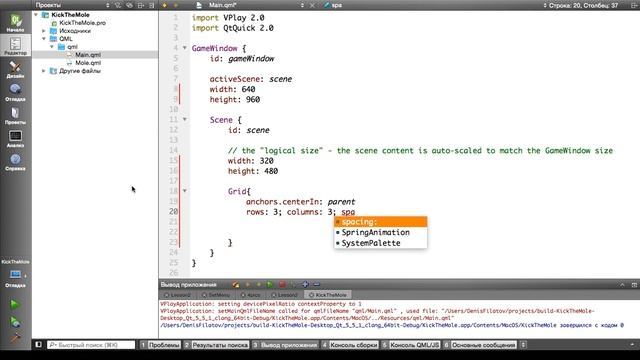Switch to the Apico output tab
This screenshot has width=640, height=360.
point(250,295)
